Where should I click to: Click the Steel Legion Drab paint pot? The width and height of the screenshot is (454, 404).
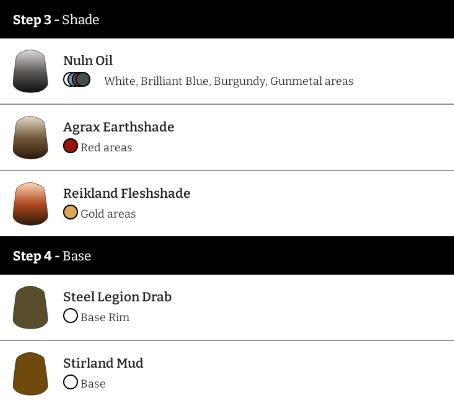30,307
